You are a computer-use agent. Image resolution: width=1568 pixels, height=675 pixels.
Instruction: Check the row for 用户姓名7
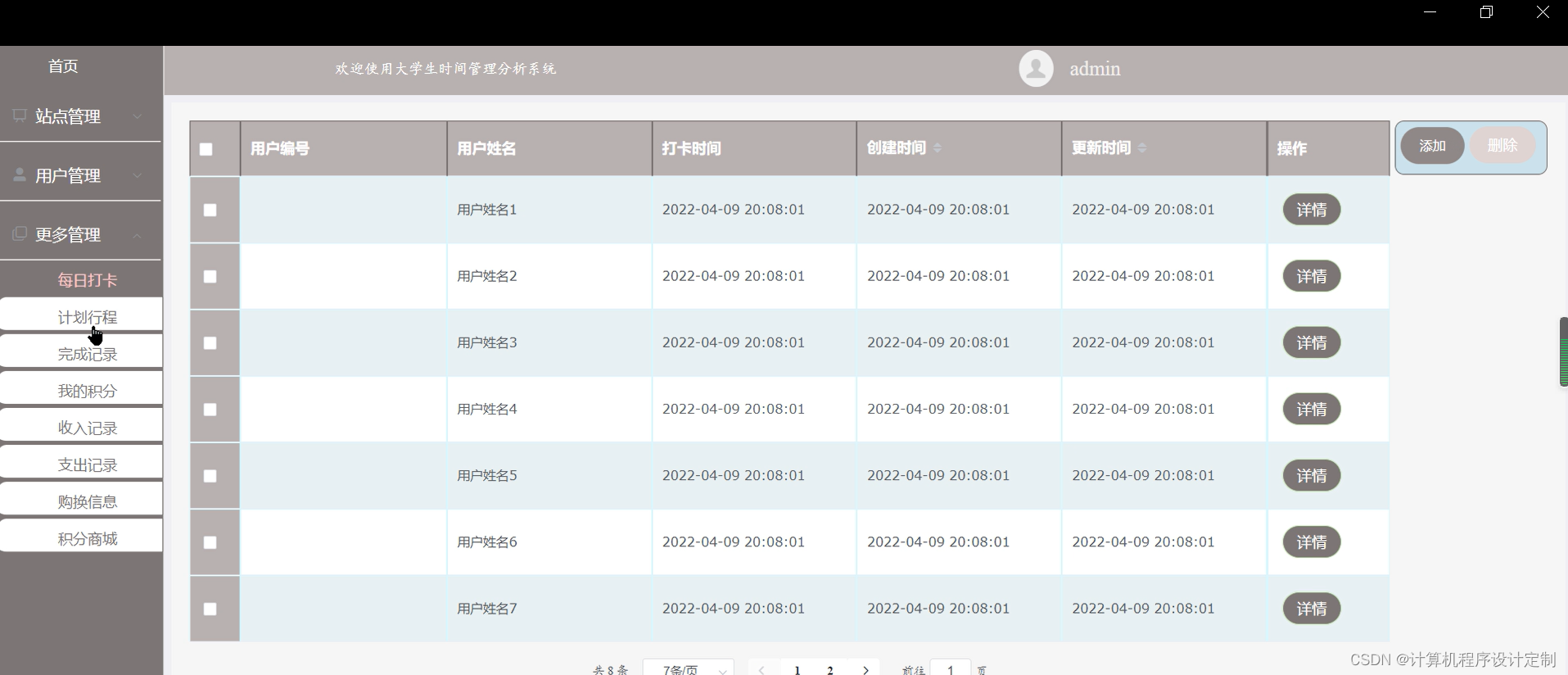tap(210, 609)
